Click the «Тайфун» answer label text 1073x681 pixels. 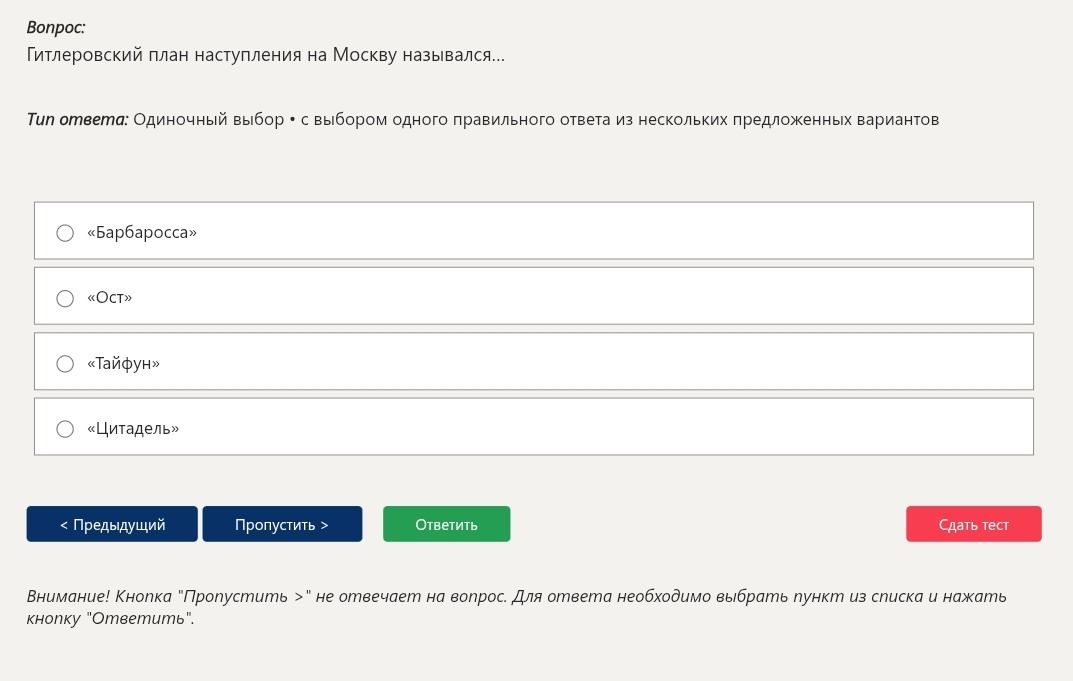(123, 363)
